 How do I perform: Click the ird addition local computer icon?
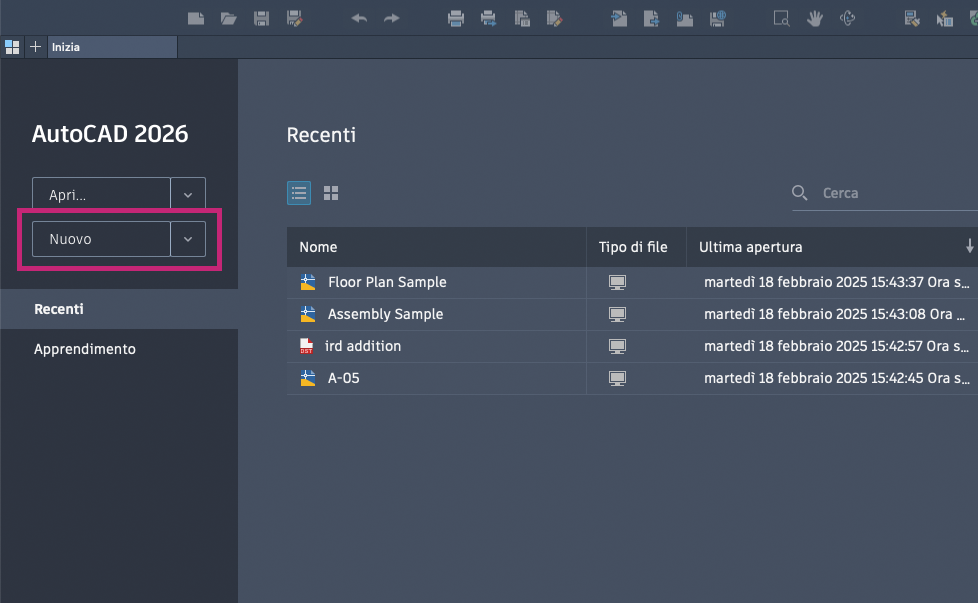point(617,346)
